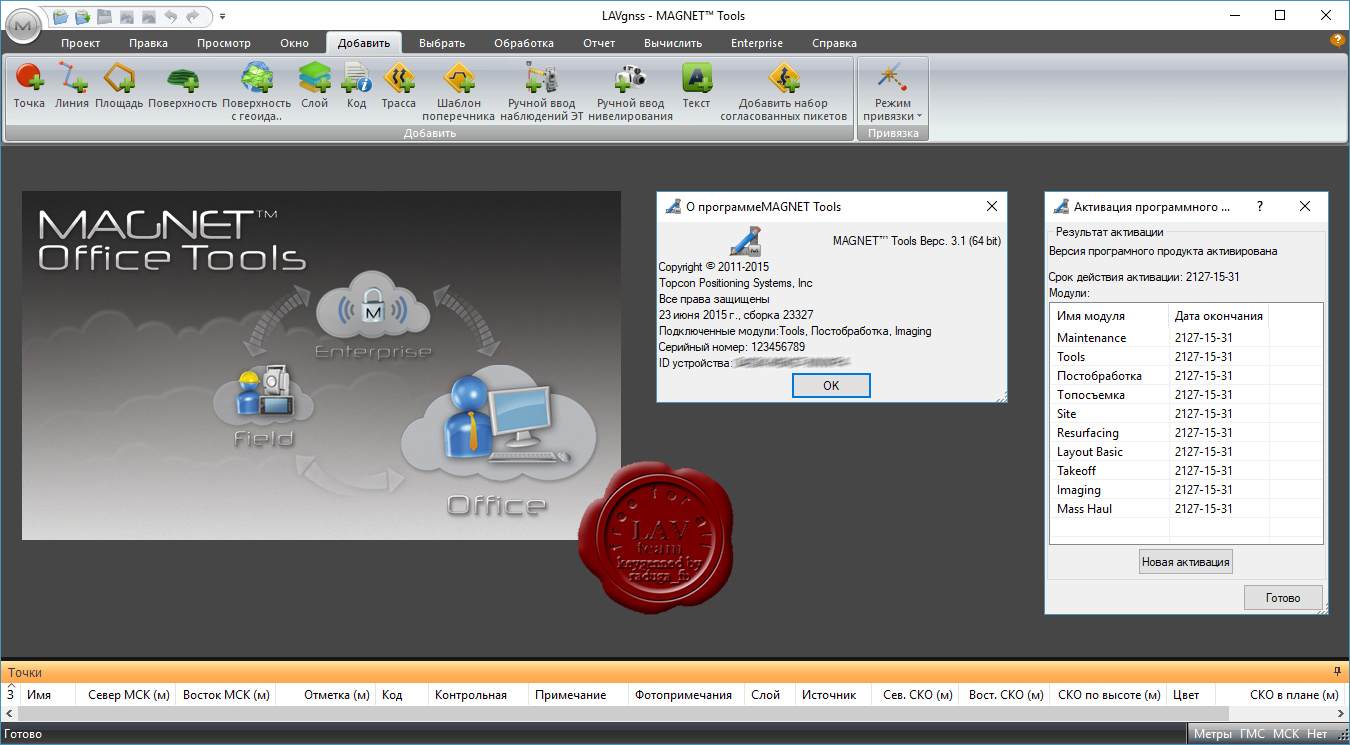Click the Точки table horizontal scrollbar right arrow
1350x745 pixels.
(1342, 714)
